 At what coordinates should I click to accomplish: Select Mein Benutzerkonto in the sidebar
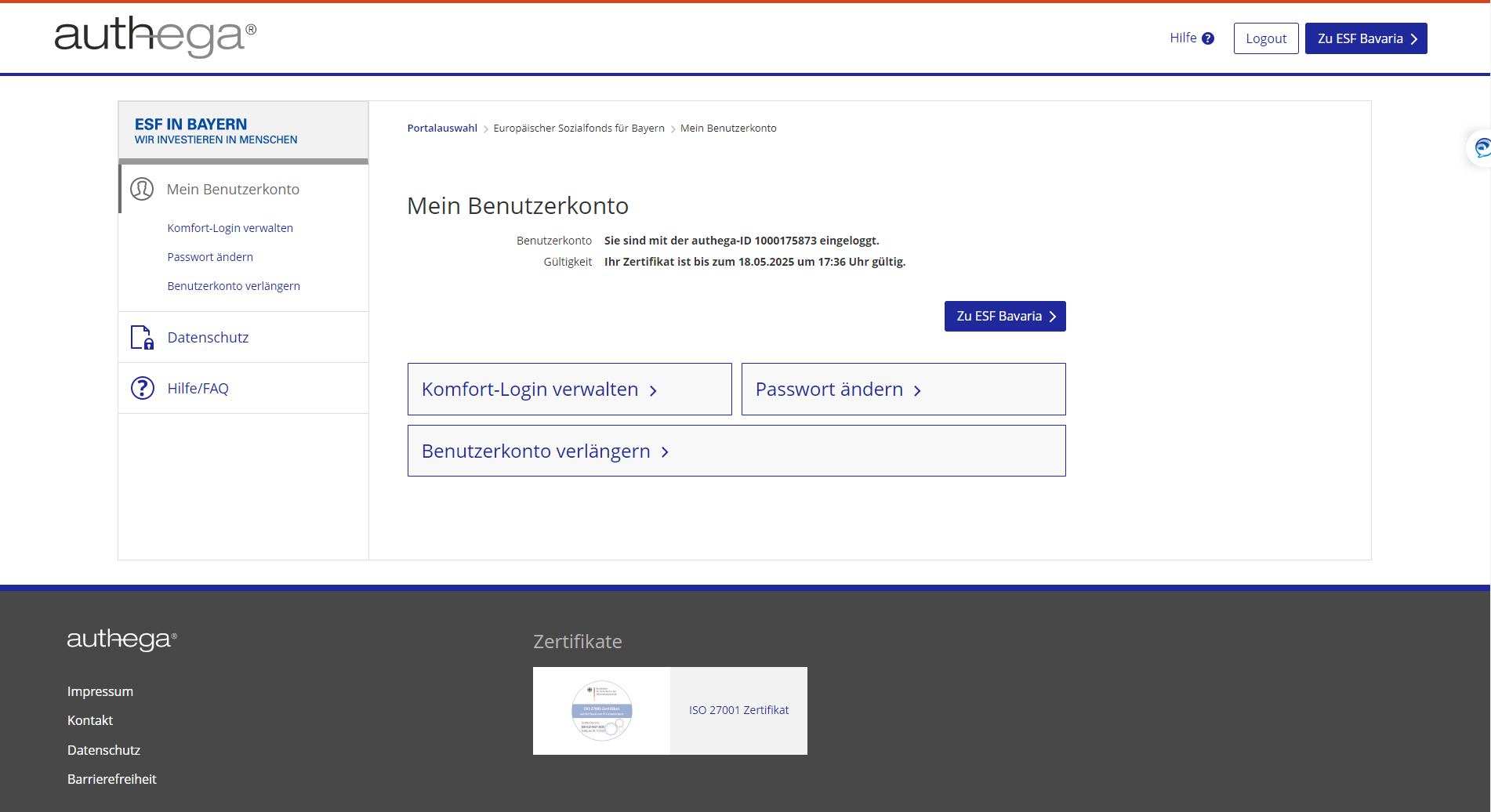pyautogui.click(x=233, y=189)
